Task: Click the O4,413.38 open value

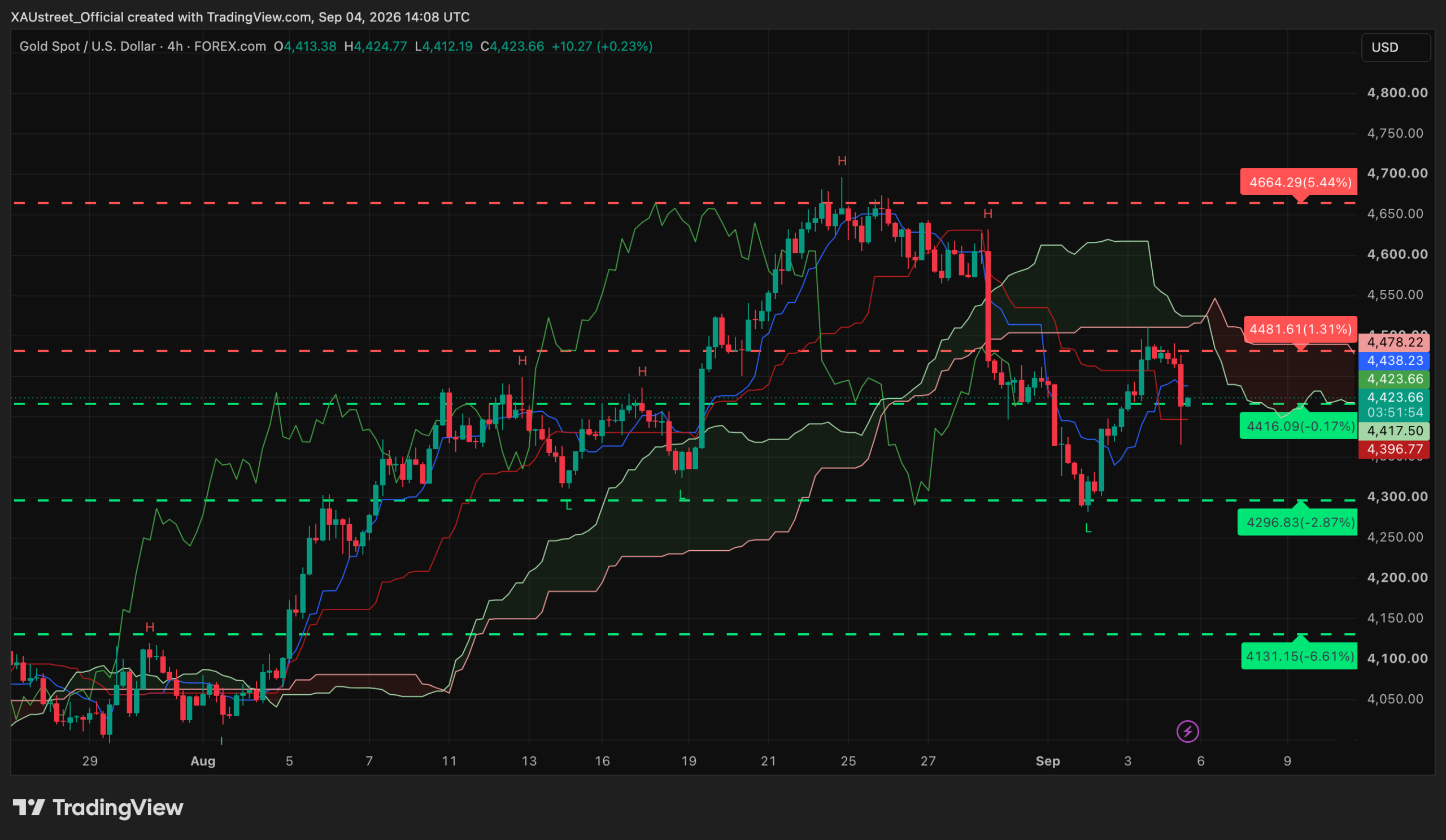Action: click(x=304, y=46)
